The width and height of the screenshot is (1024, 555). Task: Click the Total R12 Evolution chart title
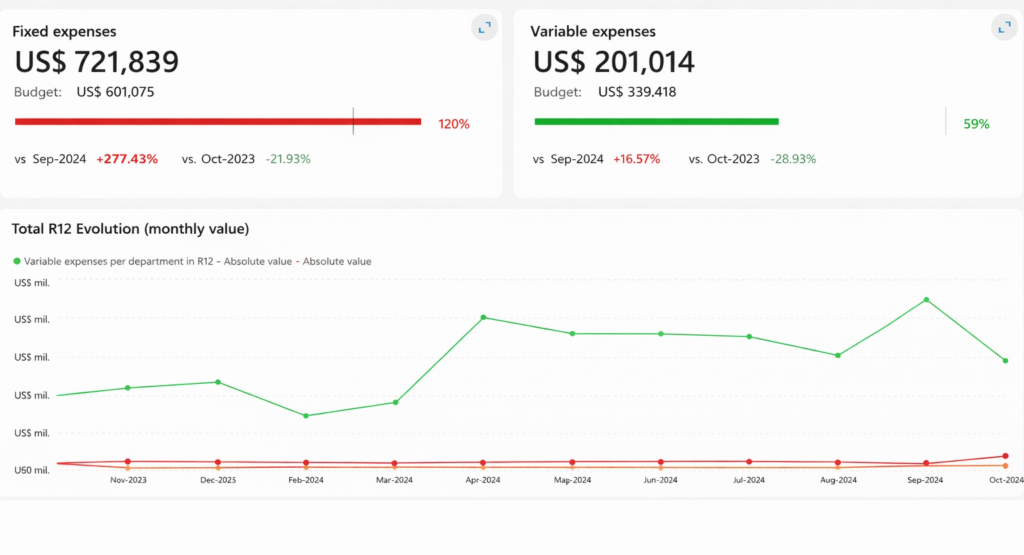coord(131,229)
